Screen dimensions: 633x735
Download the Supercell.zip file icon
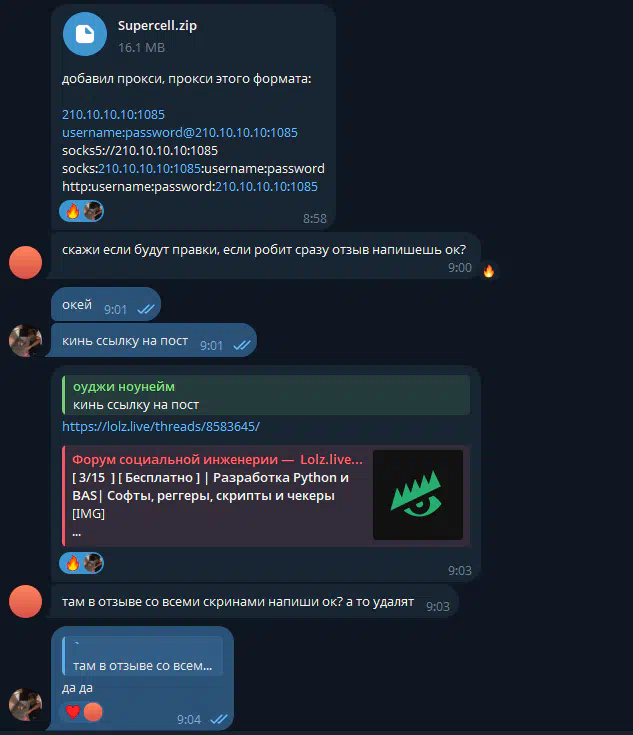85,34
